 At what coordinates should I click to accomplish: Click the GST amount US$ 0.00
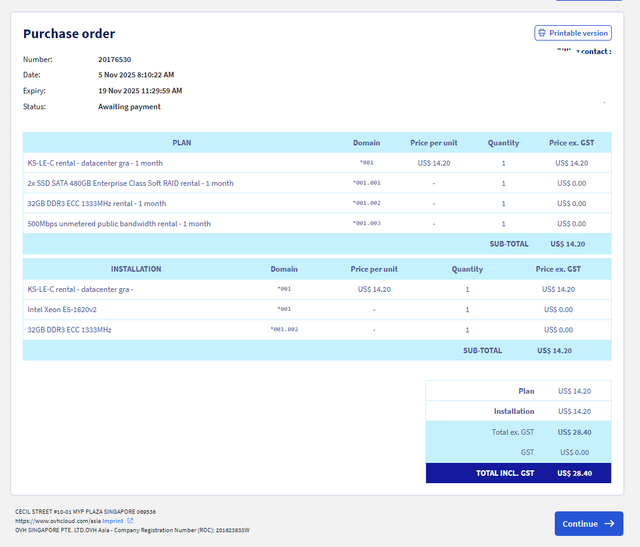[574, 452]
